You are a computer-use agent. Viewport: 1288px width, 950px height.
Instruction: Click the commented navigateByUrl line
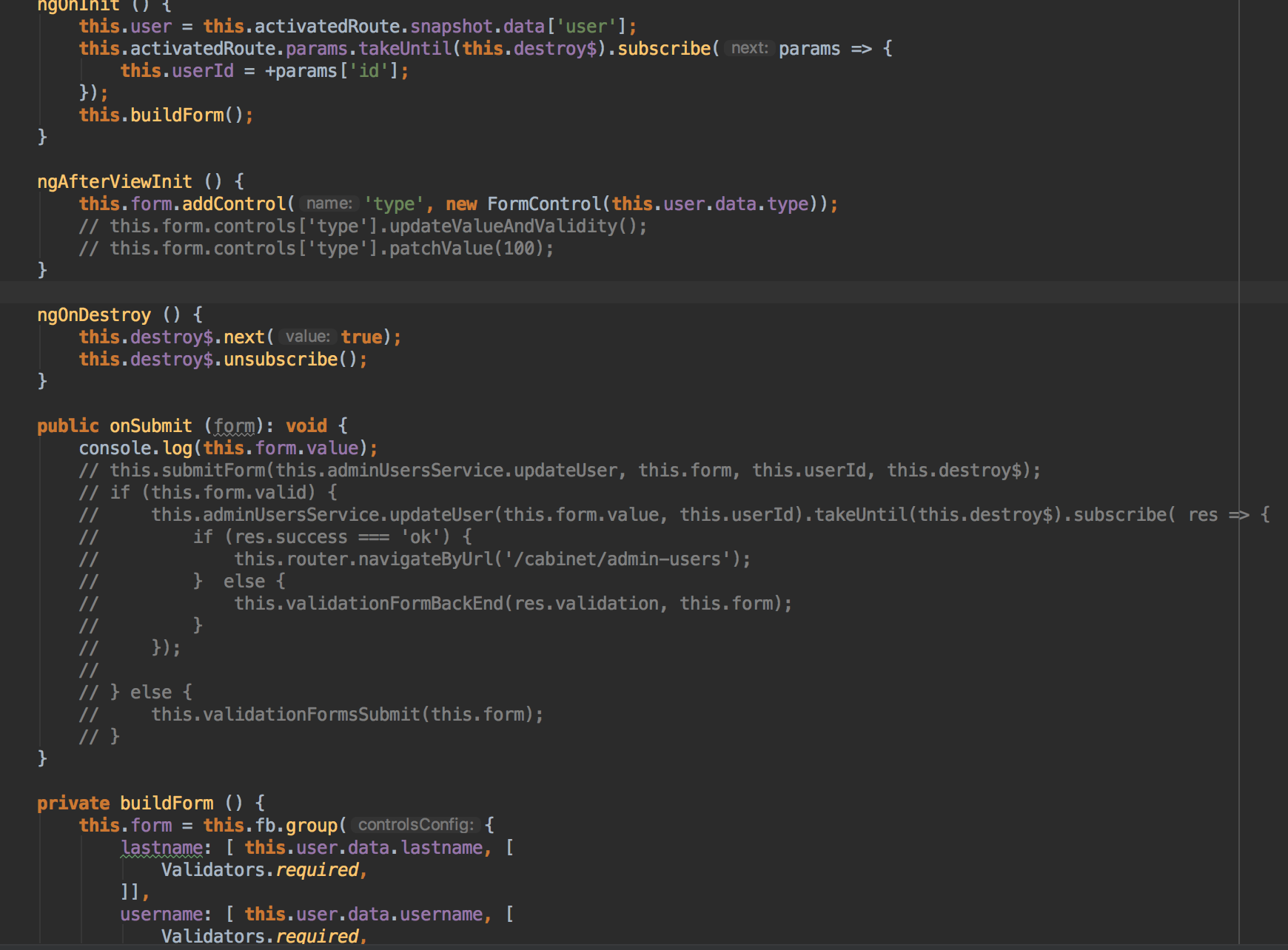coord(415,559)
